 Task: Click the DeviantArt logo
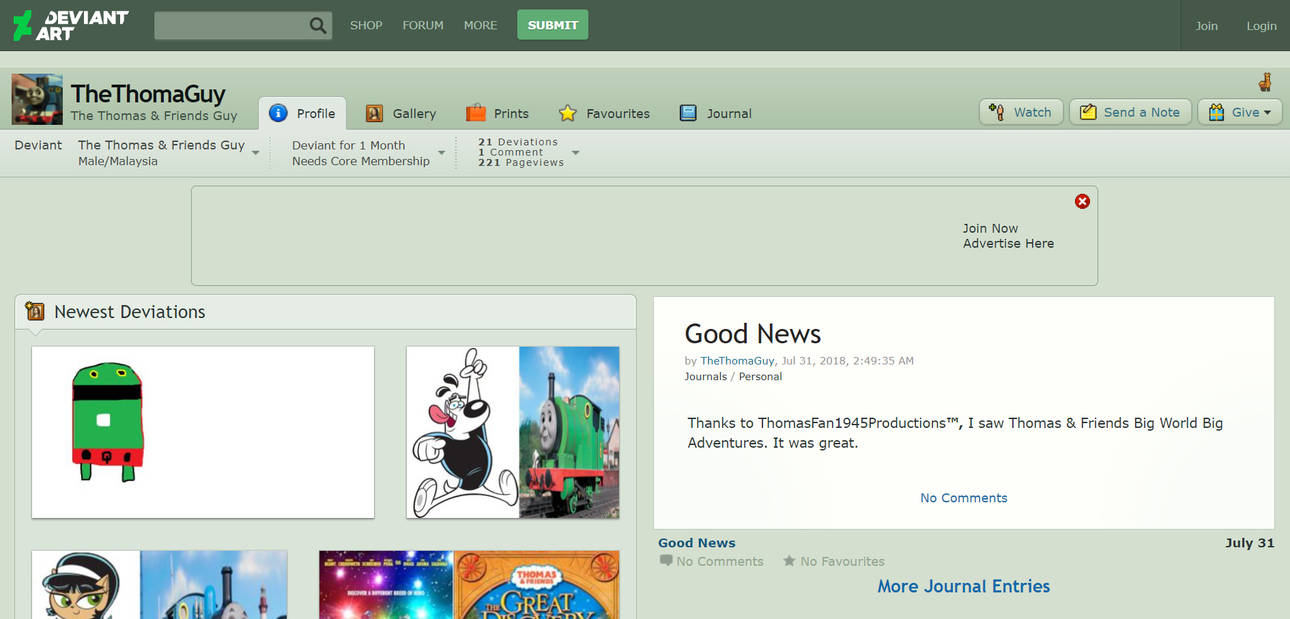71,25
